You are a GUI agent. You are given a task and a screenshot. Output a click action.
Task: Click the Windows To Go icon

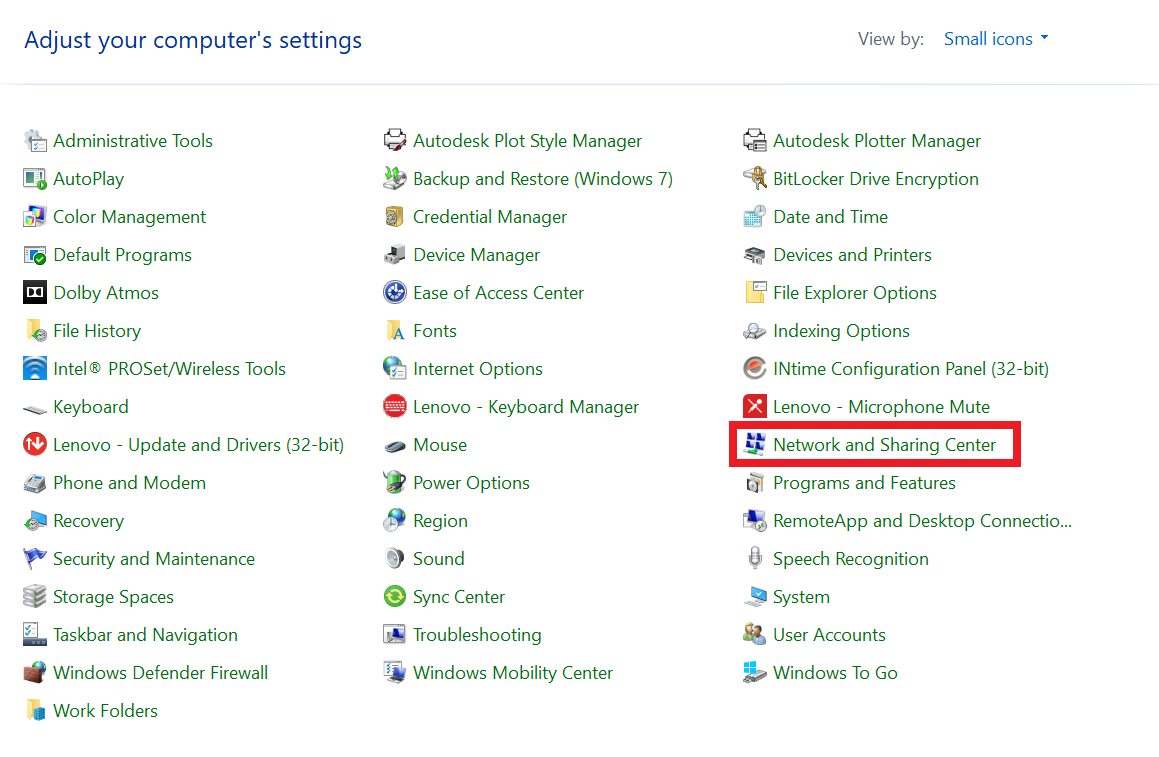click(755, 673)
